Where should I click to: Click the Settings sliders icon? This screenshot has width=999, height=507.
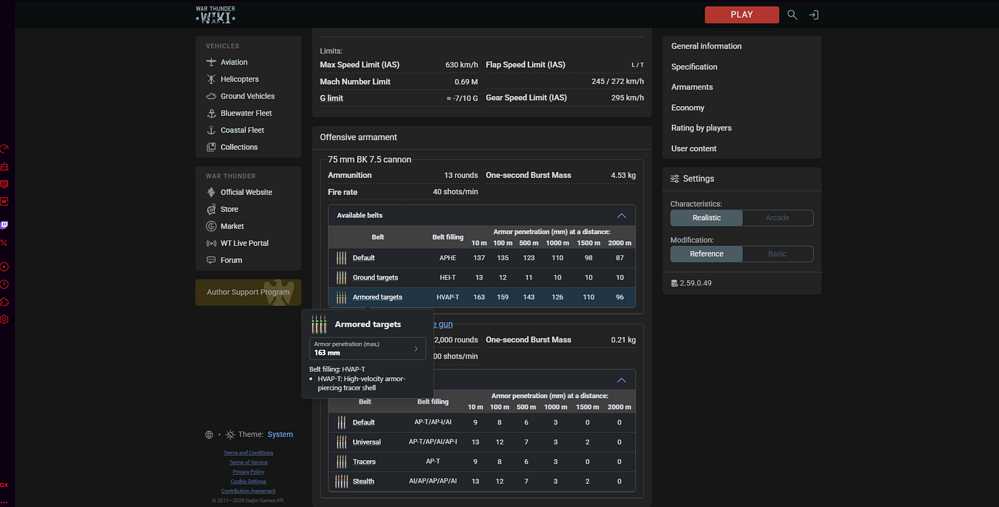675,179
